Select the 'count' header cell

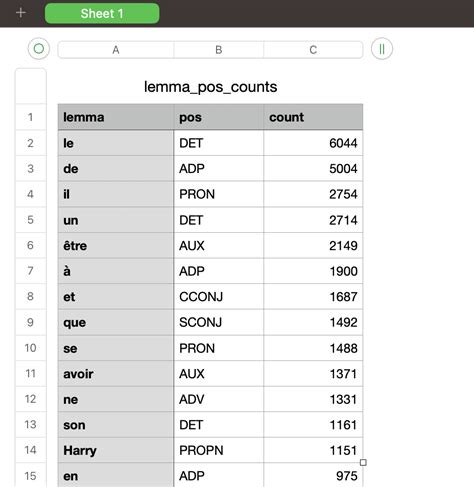click(313, 117)
